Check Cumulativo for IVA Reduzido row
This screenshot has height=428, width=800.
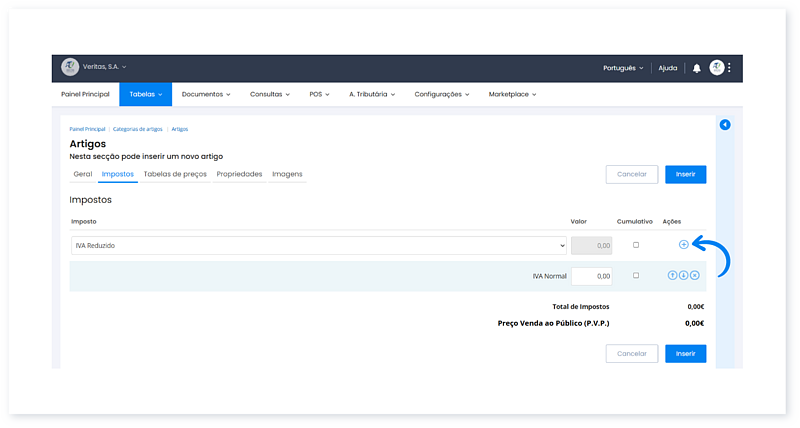[635, 245]
